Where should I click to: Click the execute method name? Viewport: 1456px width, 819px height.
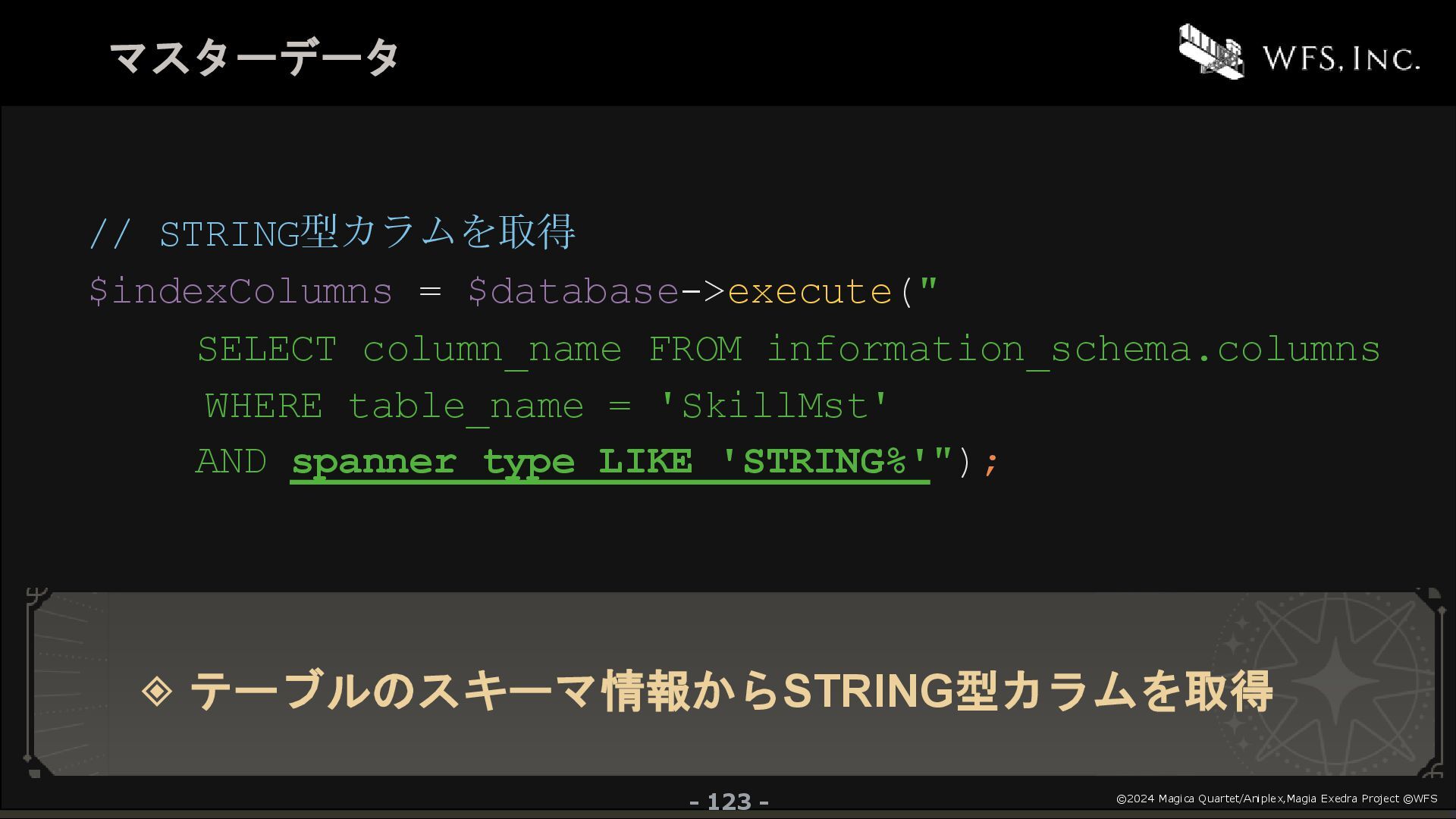tap(810, 291)
